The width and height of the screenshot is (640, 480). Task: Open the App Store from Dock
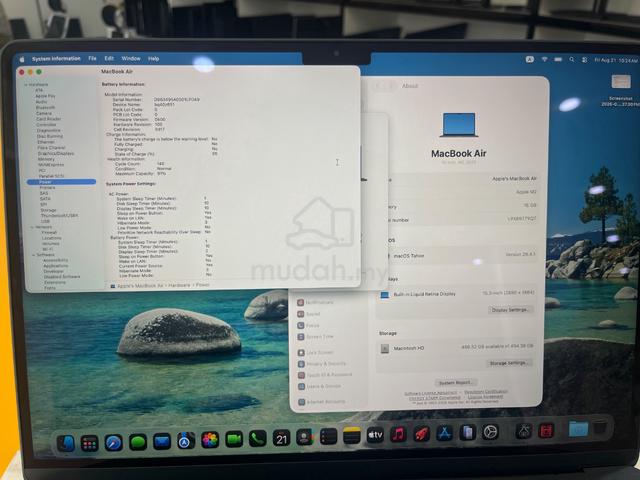pos(444,433)
